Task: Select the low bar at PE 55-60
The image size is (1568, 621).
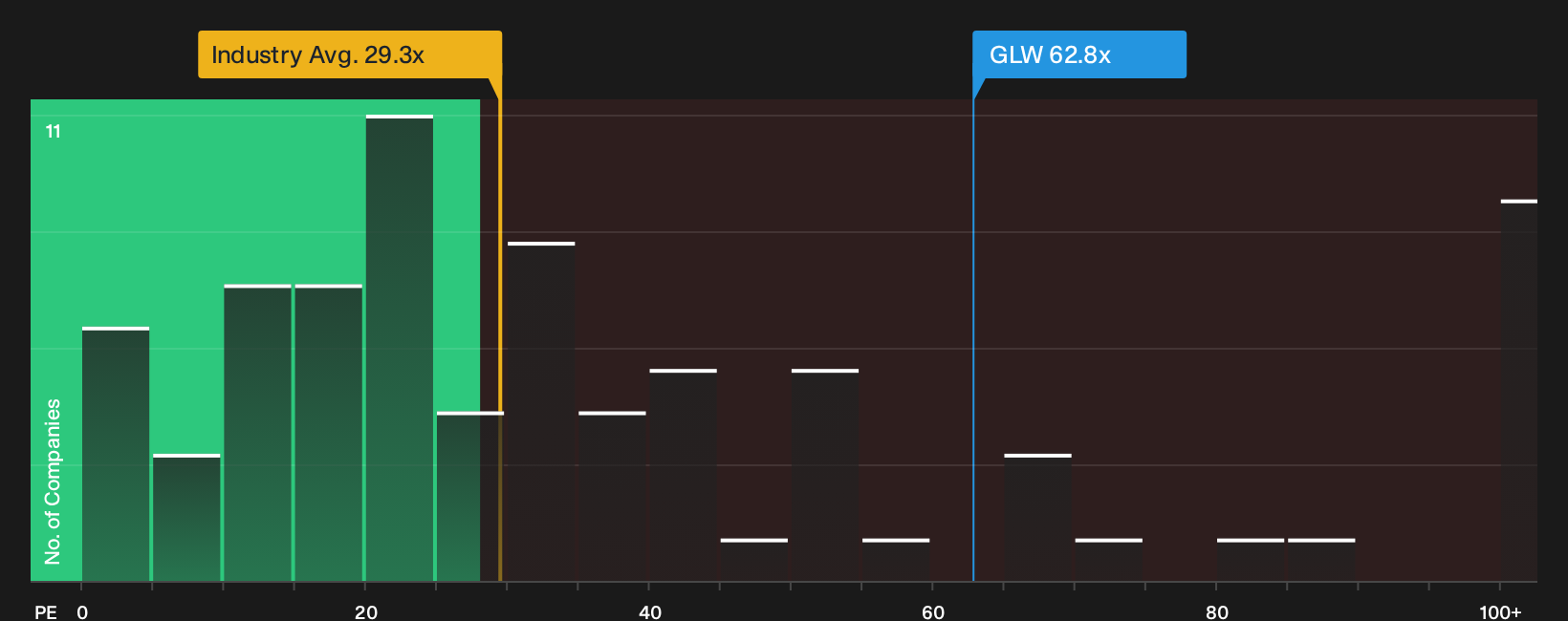Action: 896,560
